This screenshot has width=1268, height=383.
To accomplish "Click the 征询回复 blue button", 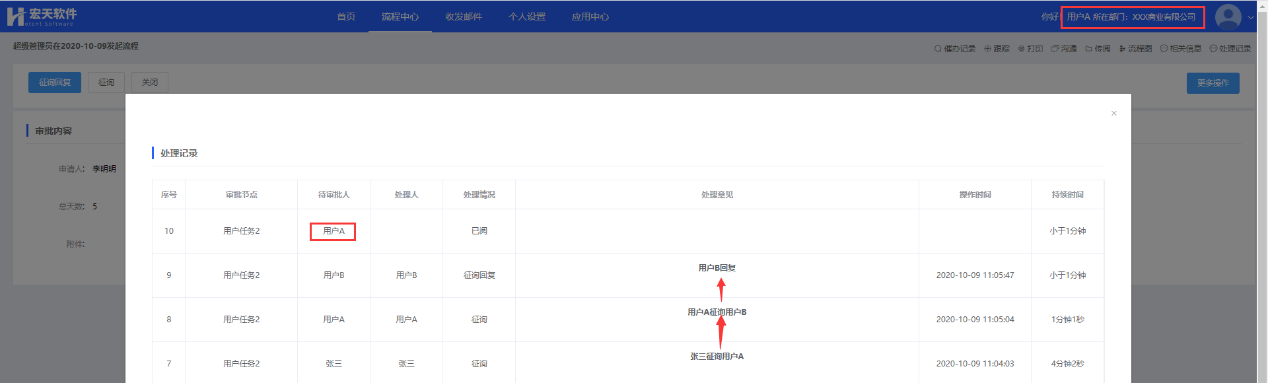I will [55, 83].
